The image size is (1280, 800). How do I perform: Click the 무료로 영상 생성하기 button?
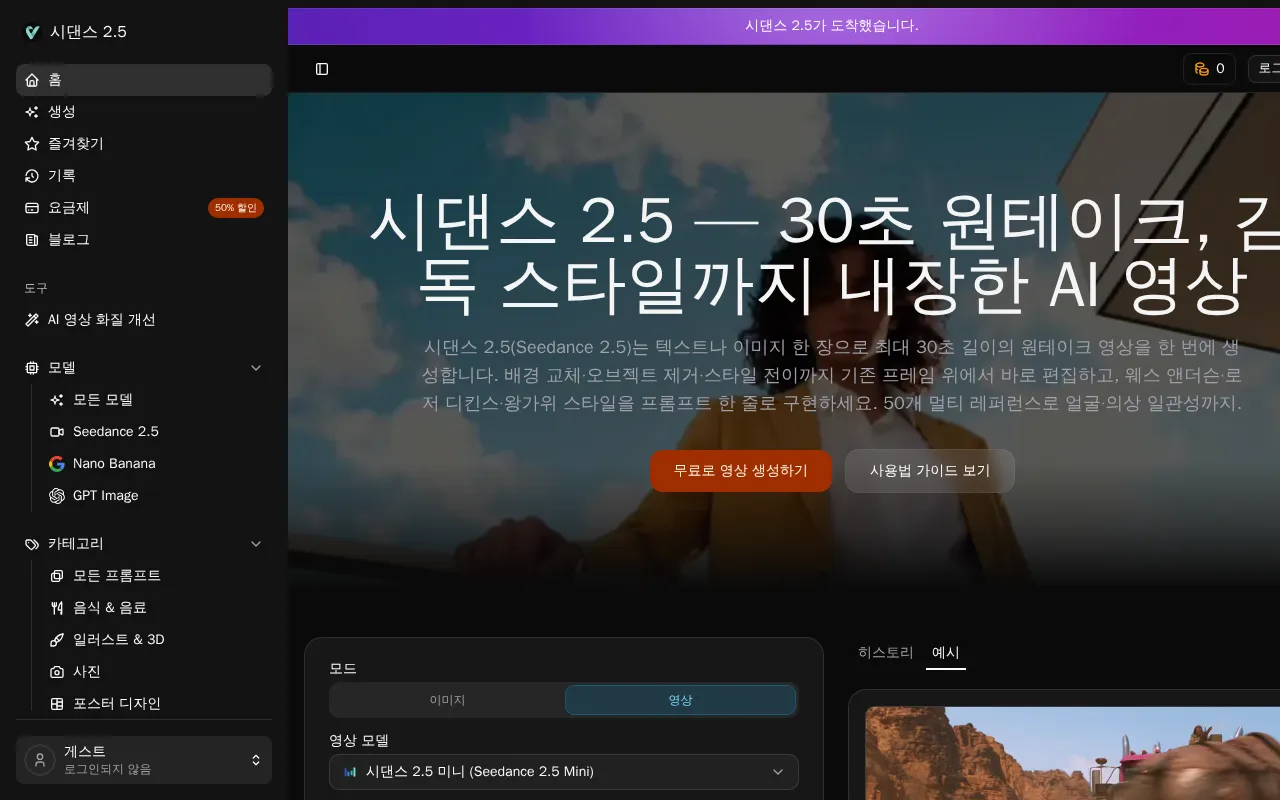point(741,471)
